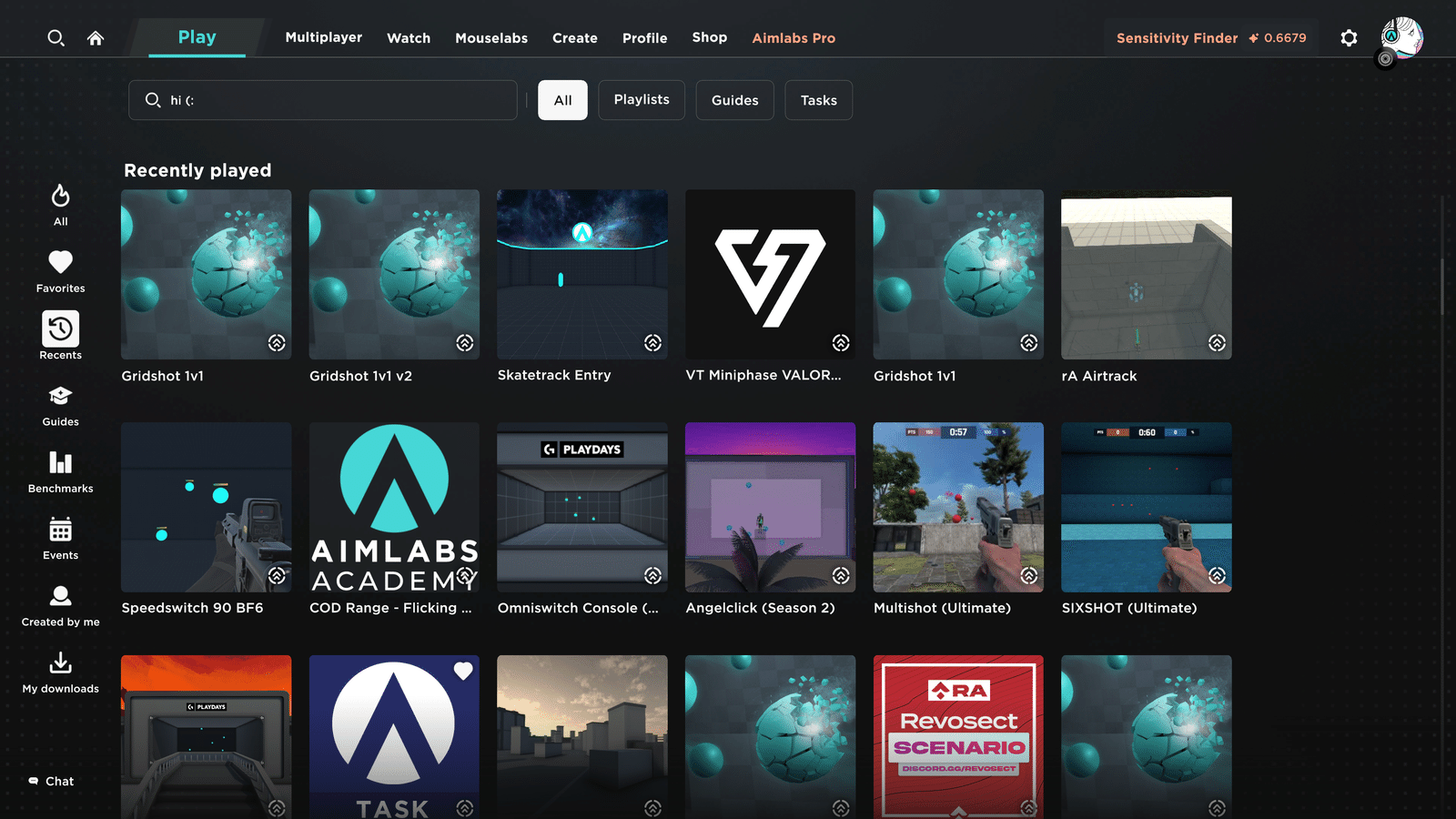Open Favorites in the sidebar
Screen dimensions: 1456x819
tap(60, 271)
